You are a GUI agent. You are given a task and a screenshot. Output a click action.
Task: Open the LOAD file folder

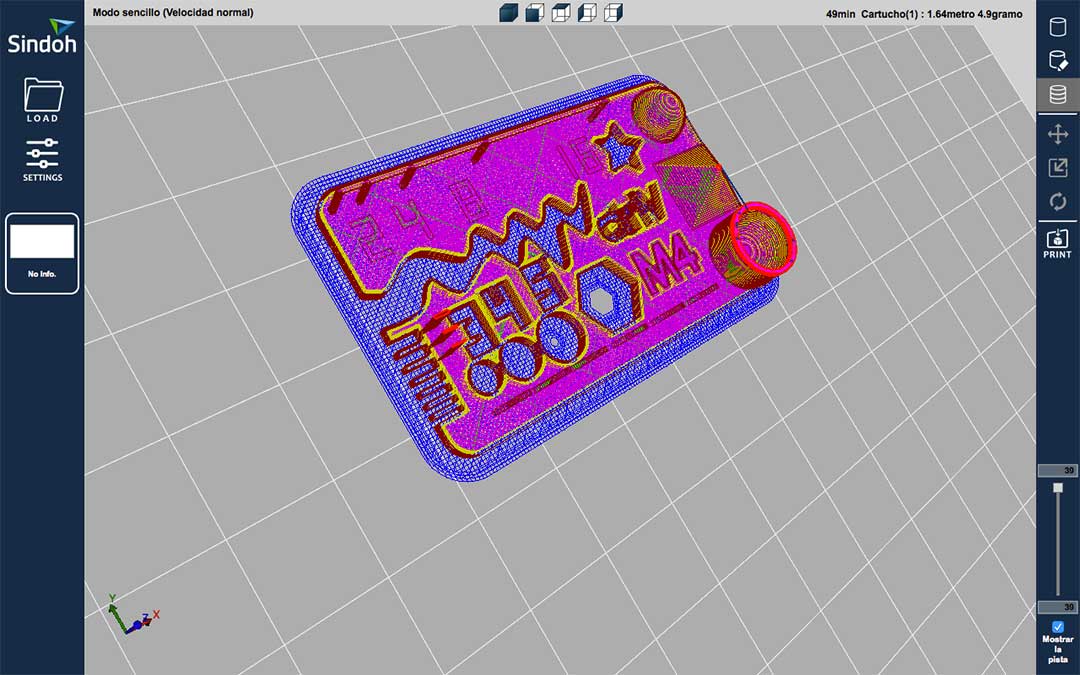pos(43,100)
